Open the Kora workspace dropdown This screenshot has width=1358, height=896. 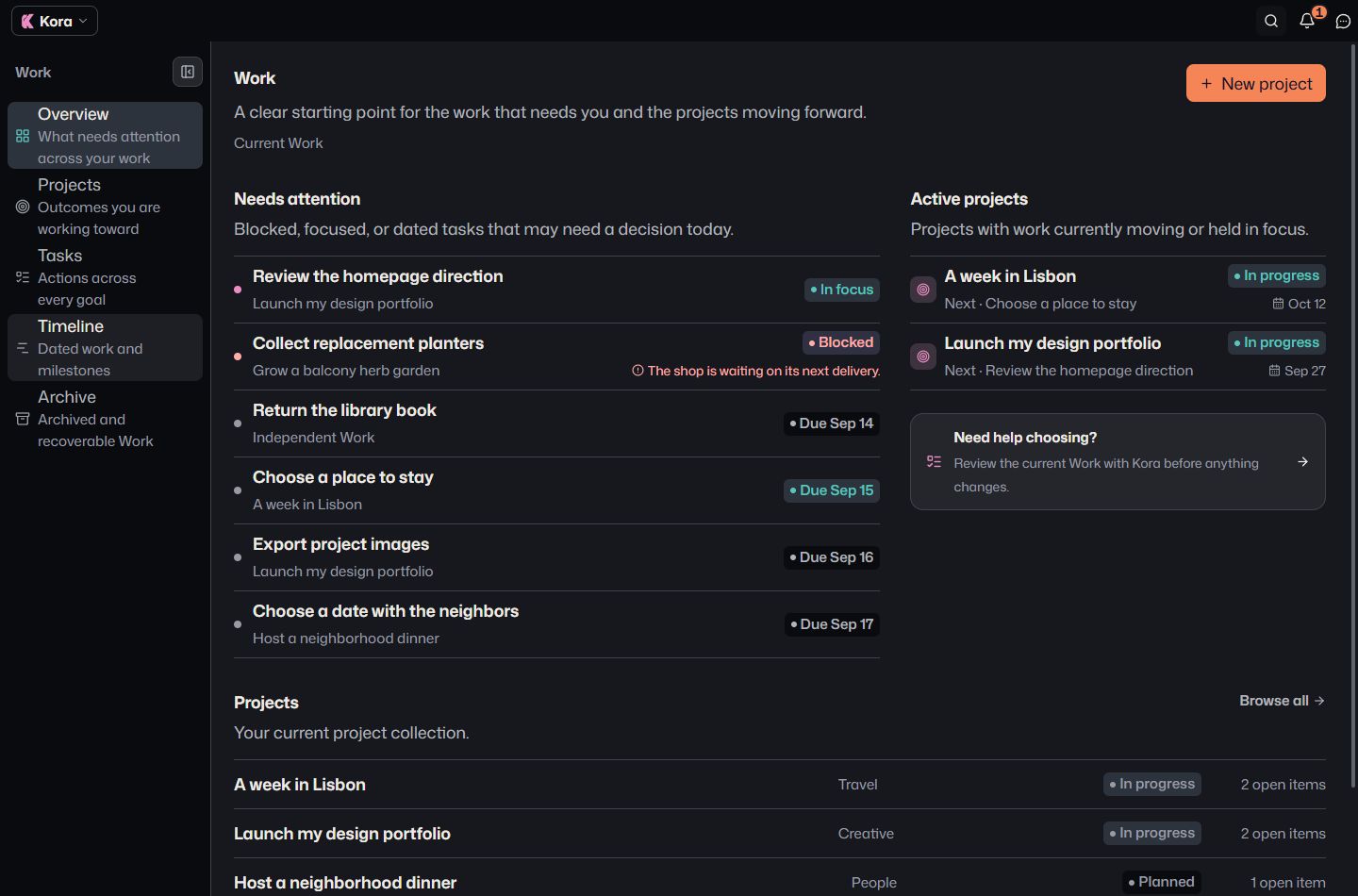(x=55, y=21)
